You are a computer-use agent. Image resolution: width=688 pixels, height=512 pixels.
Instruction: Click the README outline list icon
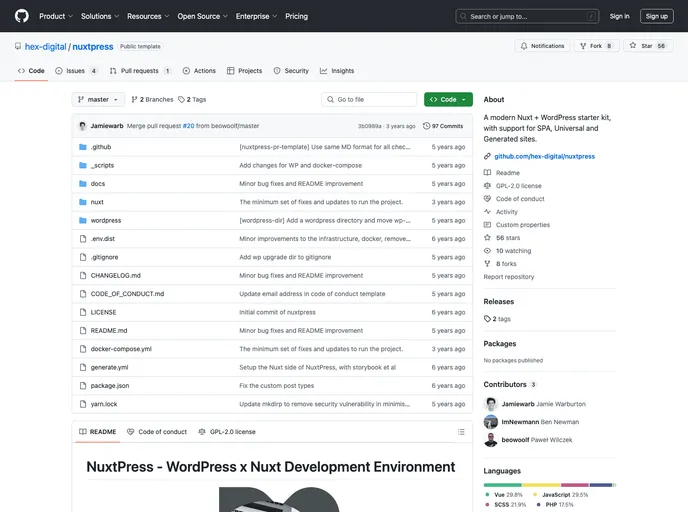(461, 432)
